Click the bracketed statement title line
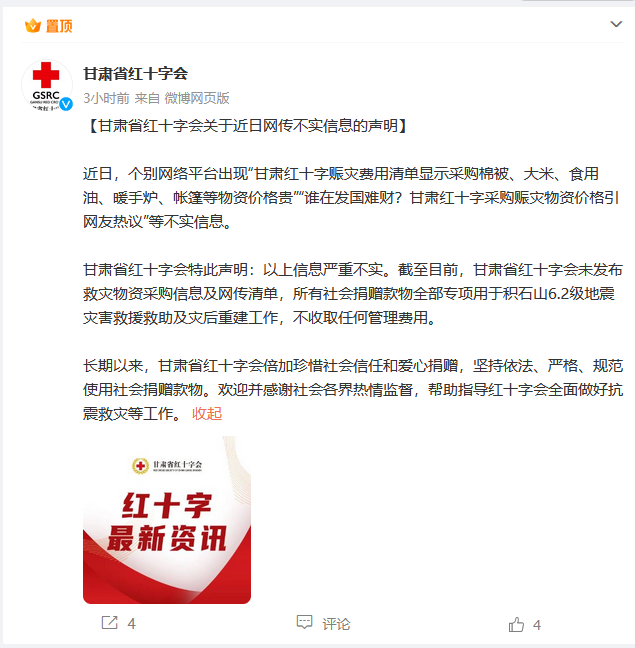 248,126
